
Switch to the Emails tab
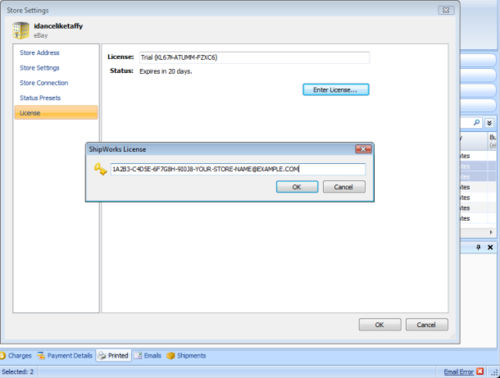click(148, 356)
